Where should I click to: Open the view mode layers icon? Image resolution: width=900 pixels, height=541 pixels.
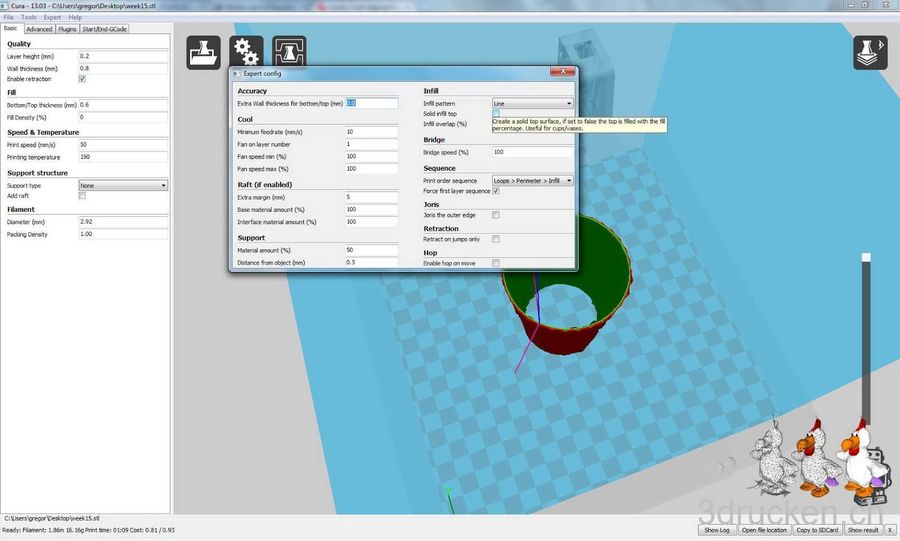(x=870, y=53)
